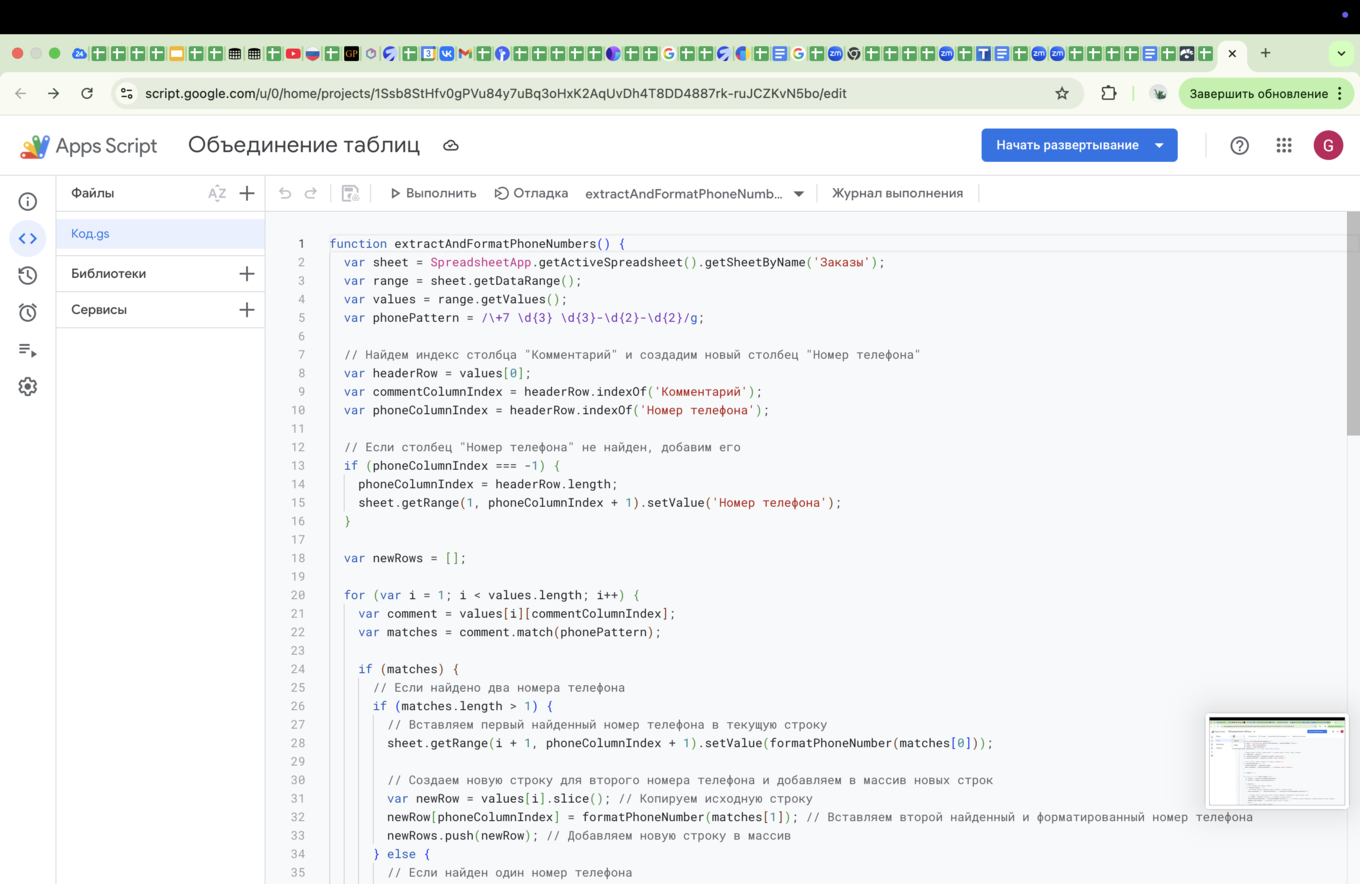The width and height of the screenshot is (1360, 884).
Task: Sort files alphabetically with the AZ icon
Action: (217, 193)
